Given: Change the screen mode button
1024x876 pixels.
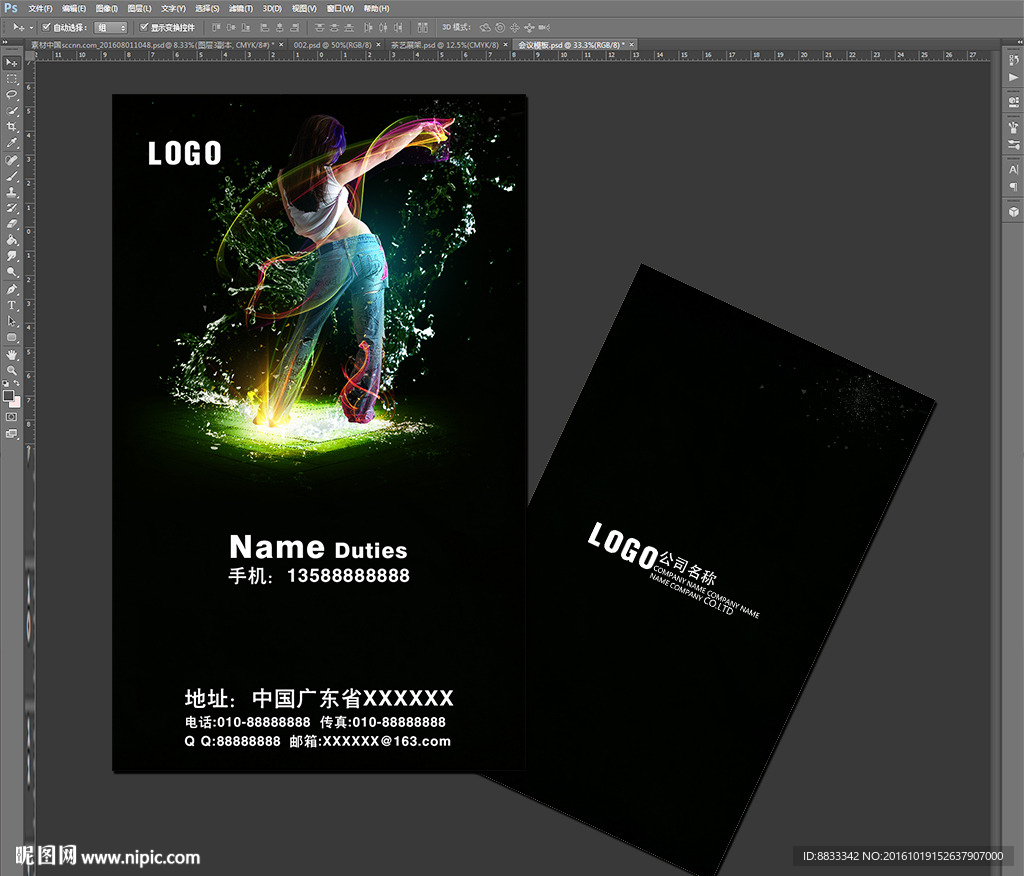Looking at the screenshot, I should tap(12, 433).
